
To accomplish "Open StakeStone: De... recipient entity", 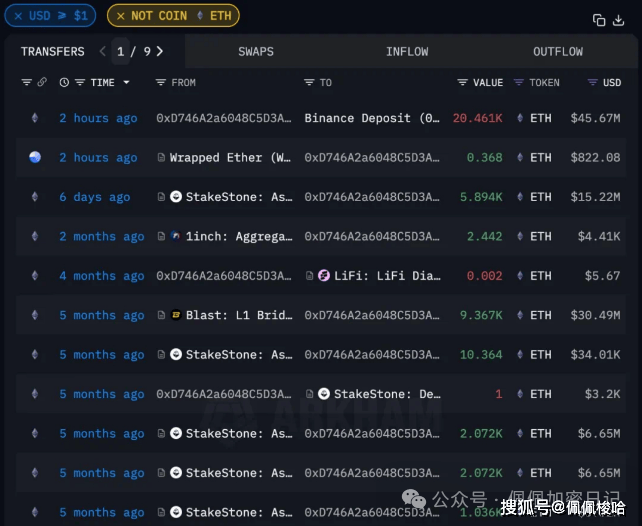I will (x=387, y=394).
